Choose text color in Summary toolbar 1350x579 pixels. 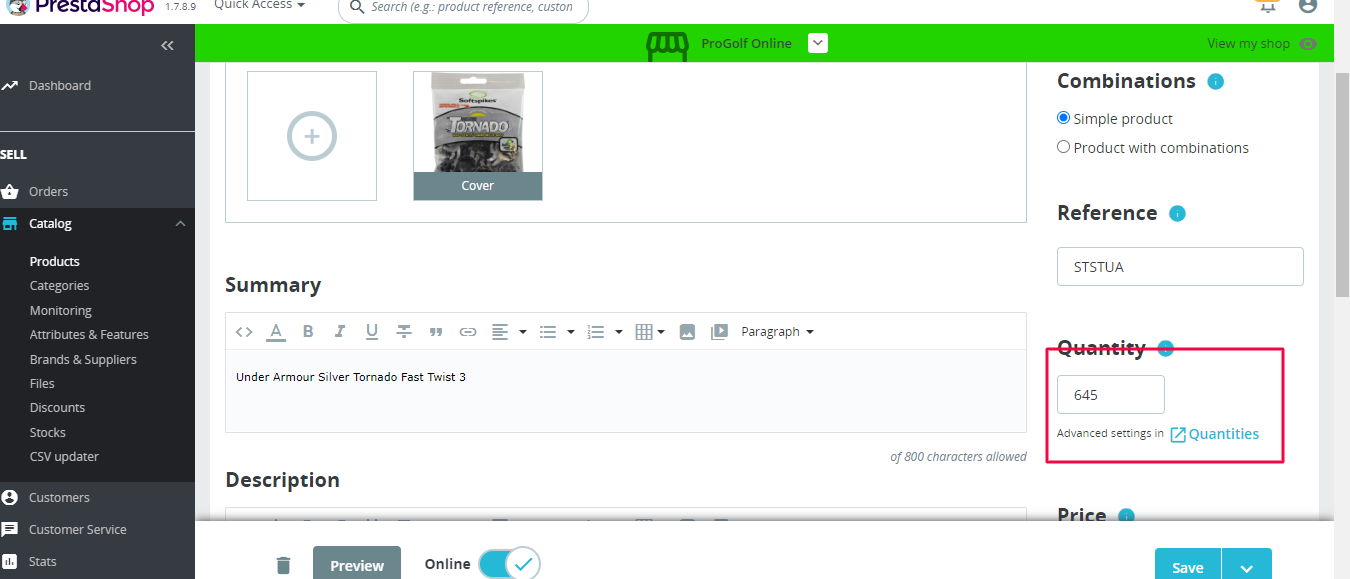click(x=276, y=332)
